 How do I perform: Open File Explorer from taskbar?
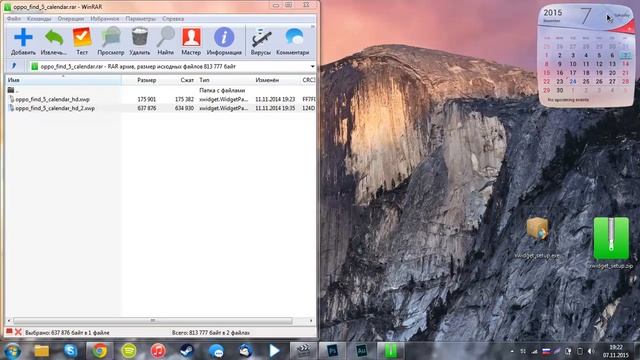pos(42,351)
